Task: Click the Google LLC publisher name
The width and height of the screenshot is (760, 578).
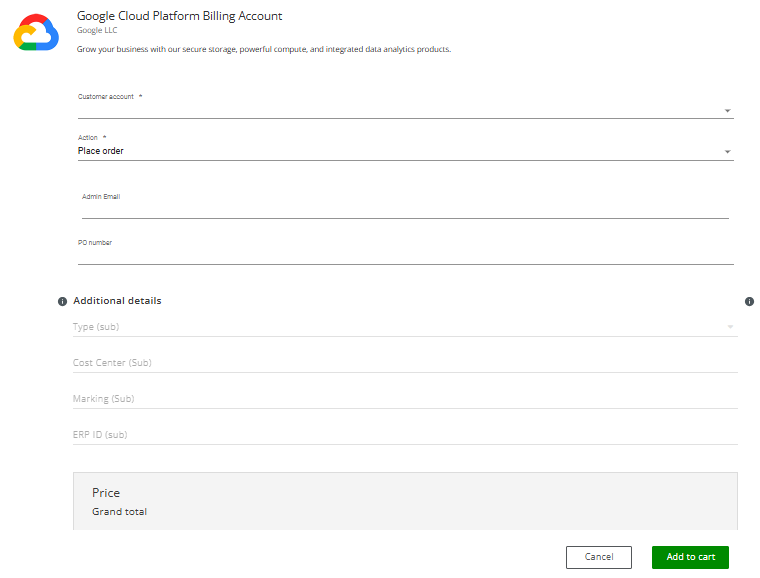Action: 97,30
